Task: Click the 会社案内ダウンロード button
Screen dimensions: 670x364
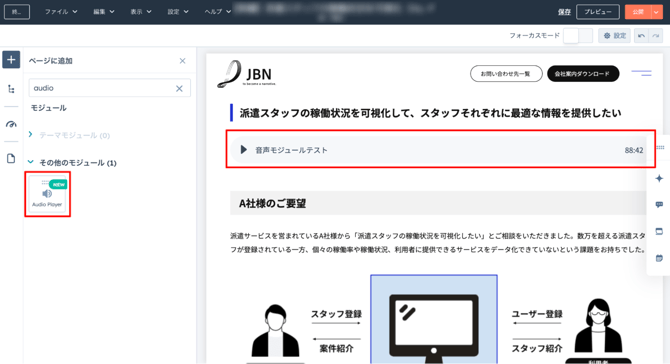Action: coord(583,73)
